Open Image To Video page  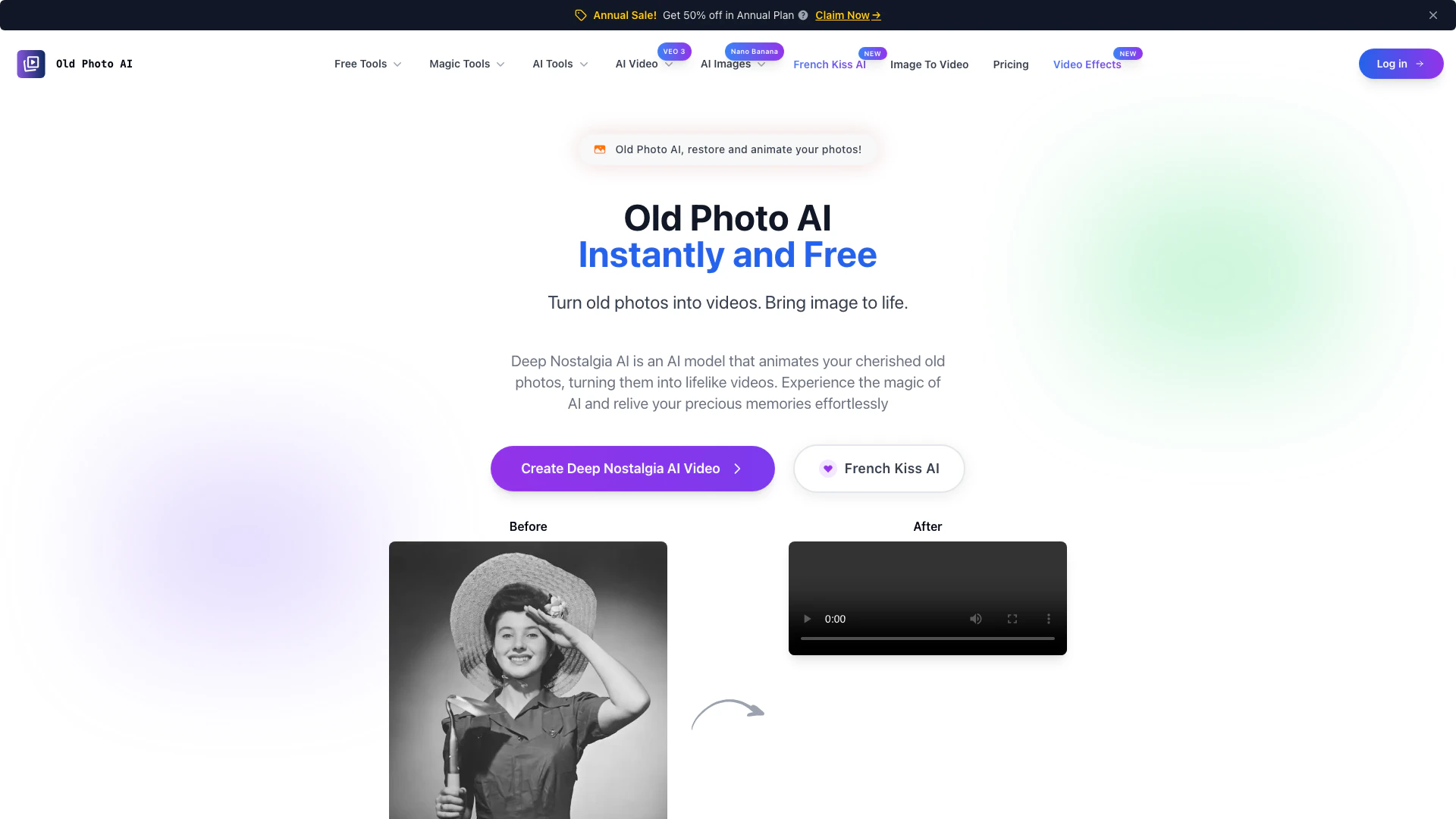pos(929,64)
